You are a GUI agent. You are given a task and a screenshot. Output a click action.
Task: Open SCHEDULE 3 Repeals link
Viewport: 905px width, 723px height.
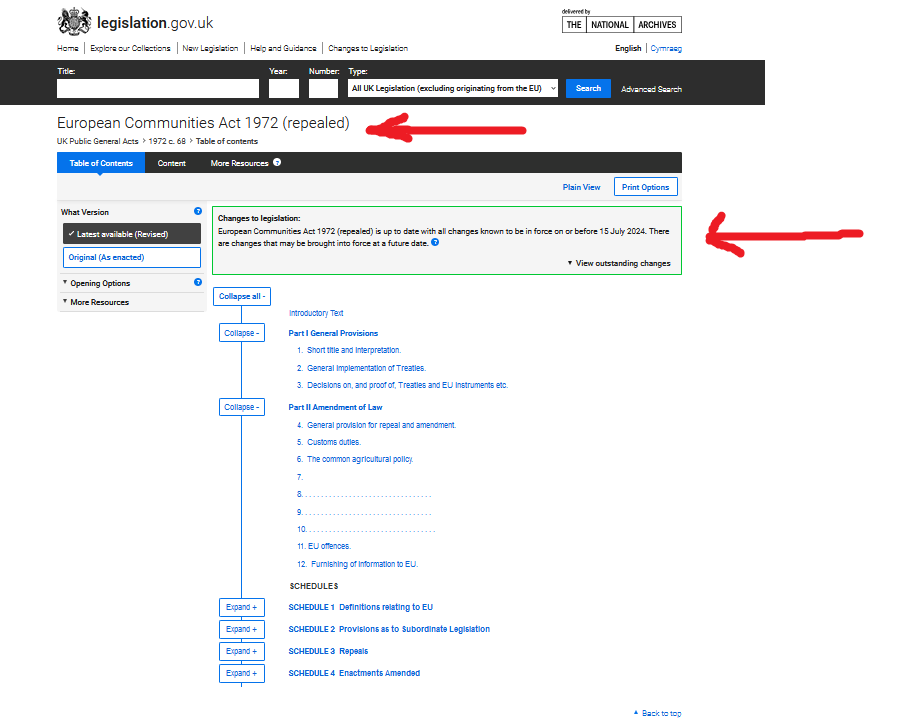(328, 651)
